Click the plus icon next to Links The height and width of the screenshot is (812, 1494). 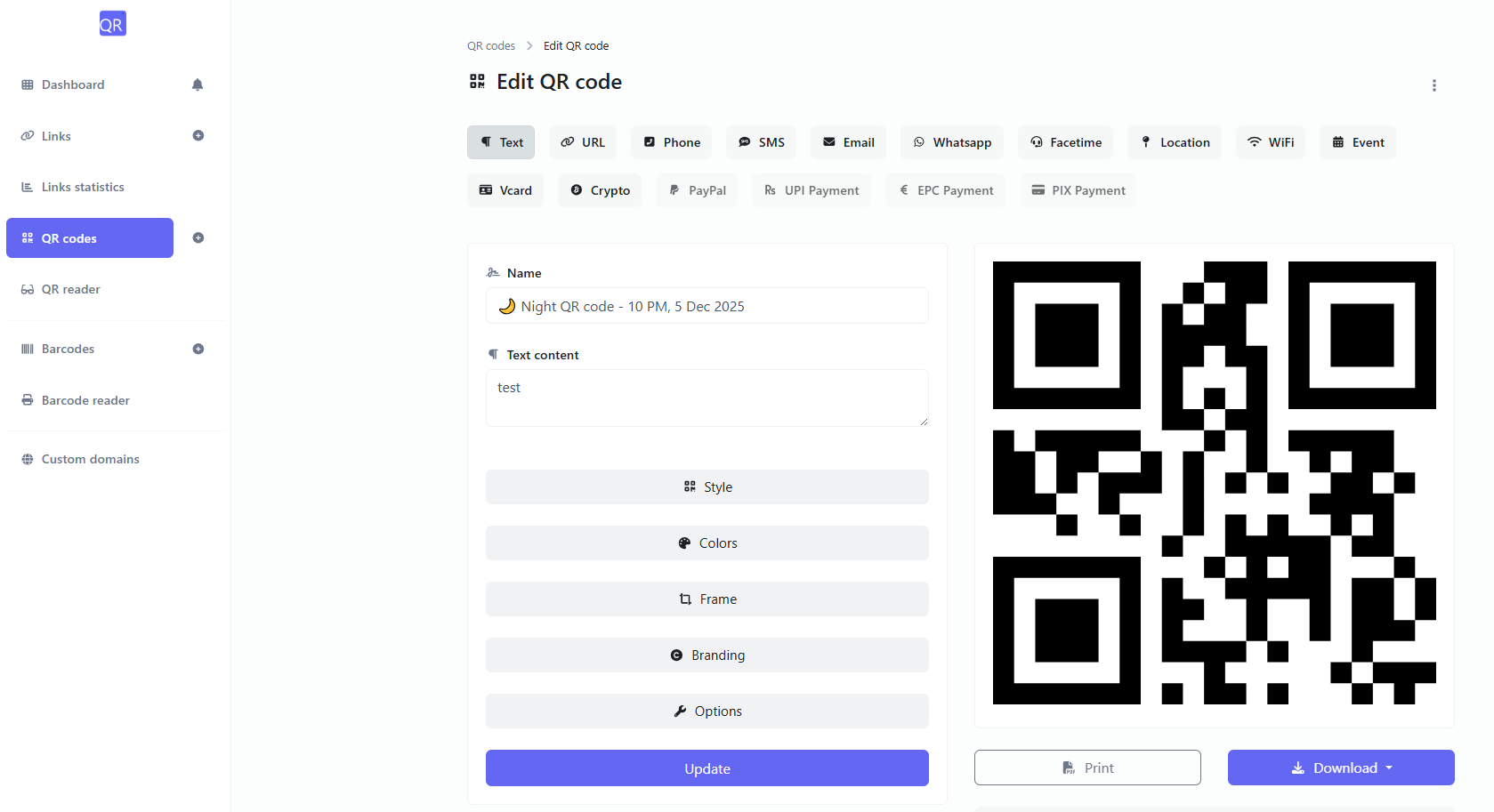[x=198, y=135]
